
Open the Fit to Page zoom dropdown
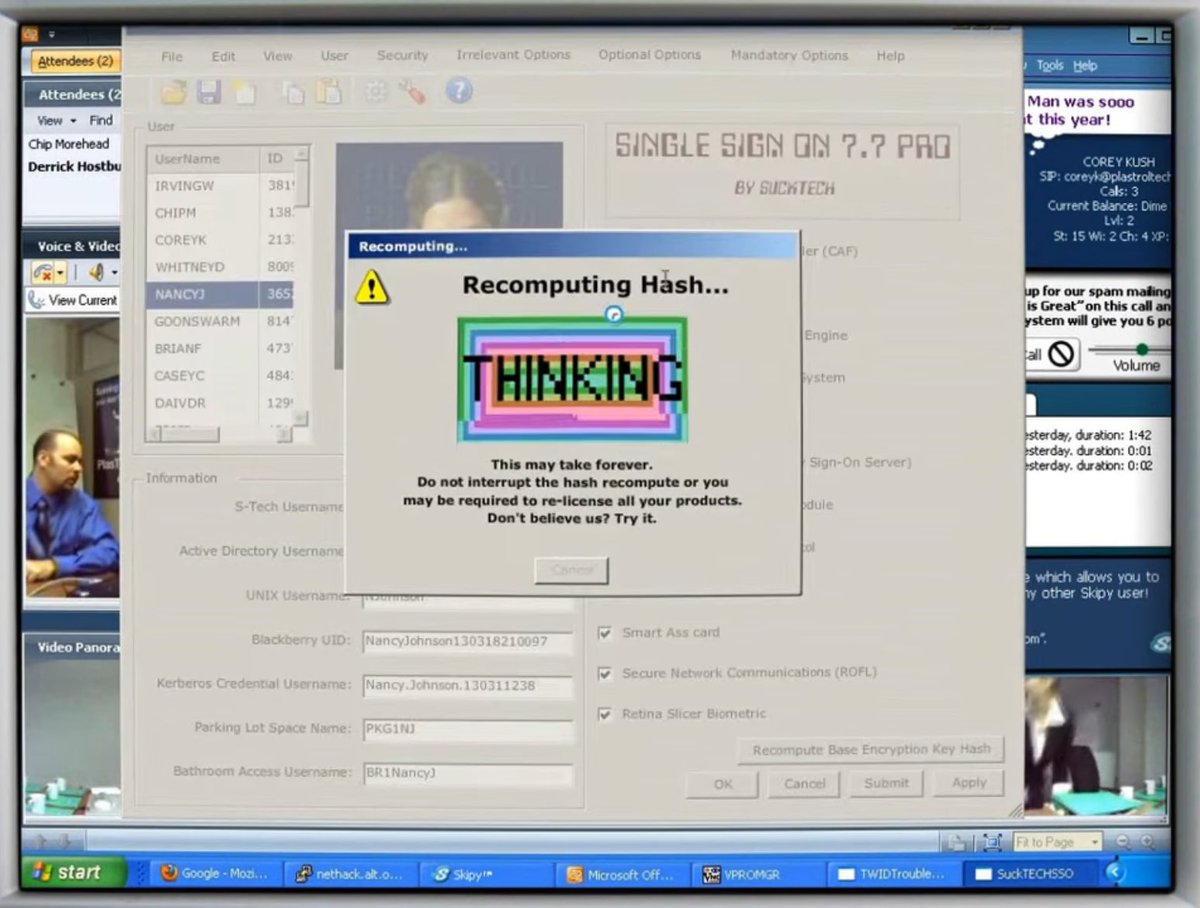1094,842
